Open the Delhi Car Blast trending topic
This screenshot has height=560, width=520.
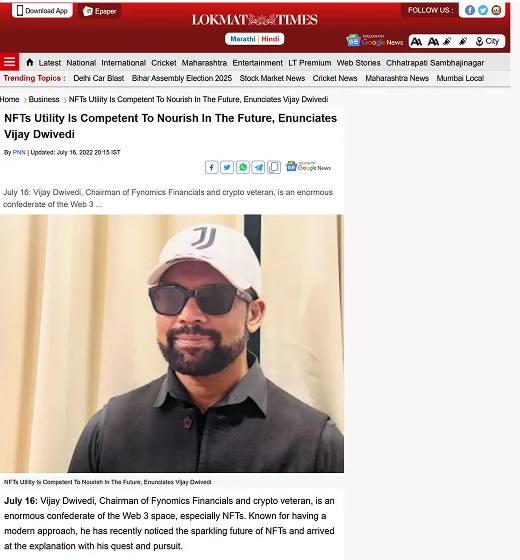click(x=99, y=78)
